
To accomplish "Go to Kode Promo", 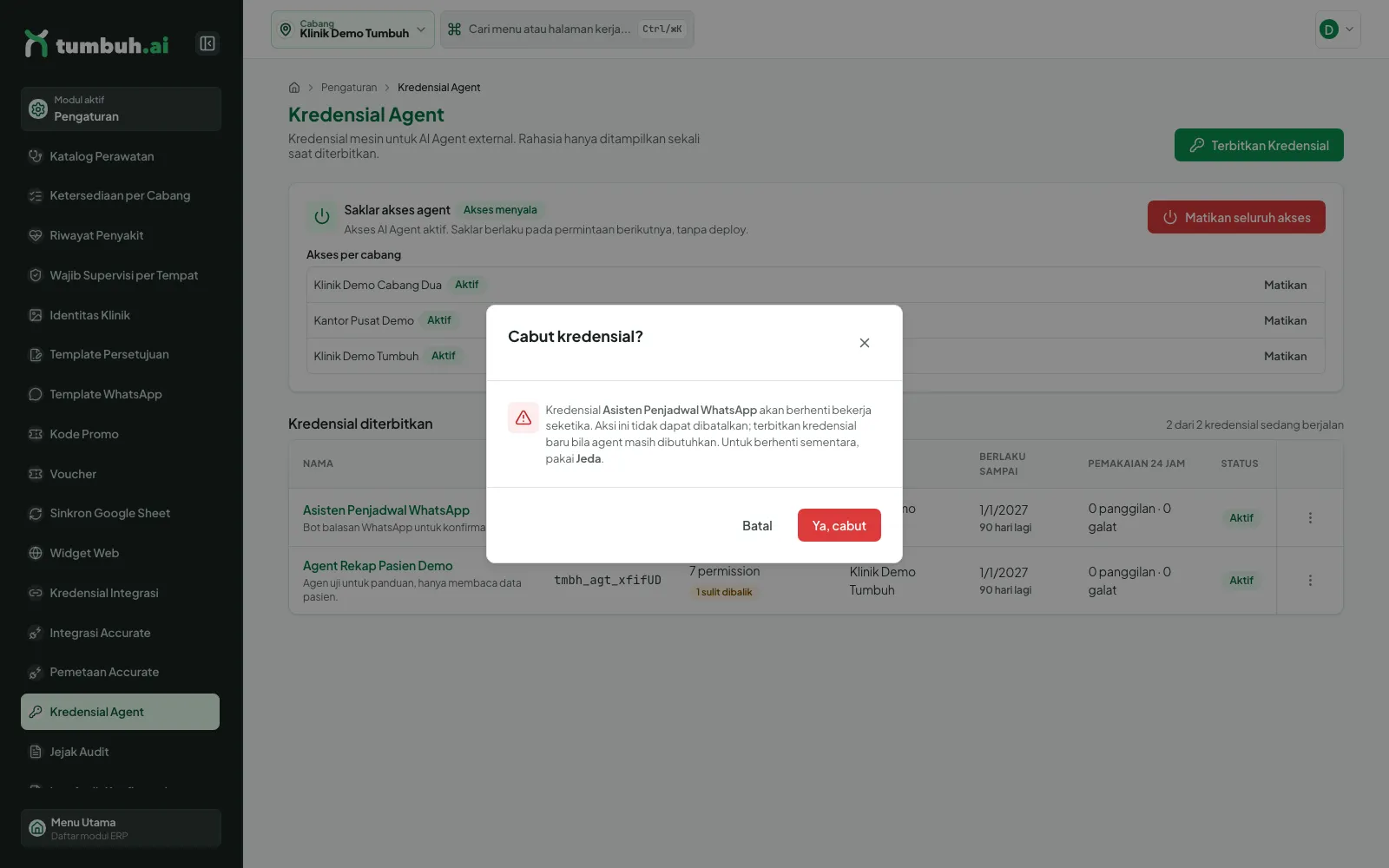I will tap(121, 434).
